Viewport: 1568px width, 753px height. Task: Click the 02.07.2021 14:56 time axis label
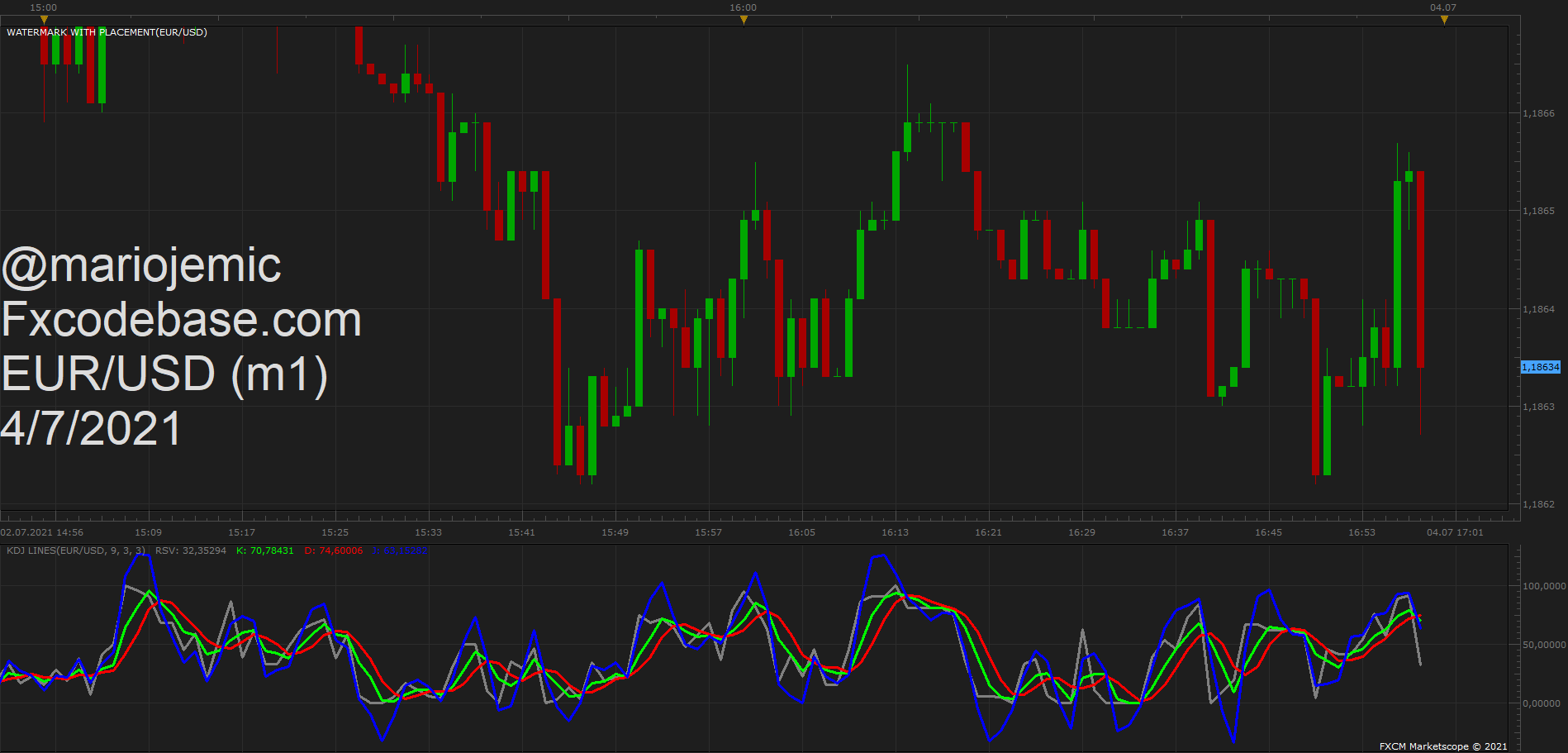tap(42, 532)
